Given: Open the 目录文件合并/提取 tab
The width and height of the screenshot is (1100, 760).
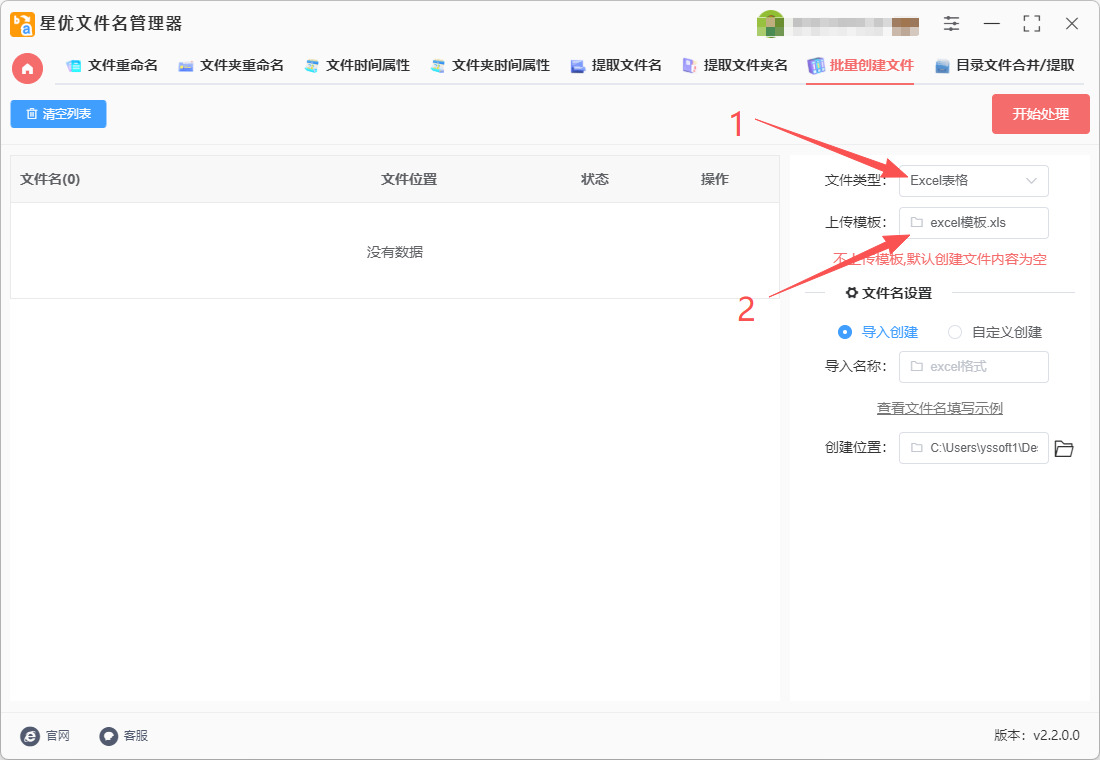Looking at the screenshot, I should point(1005,66).
